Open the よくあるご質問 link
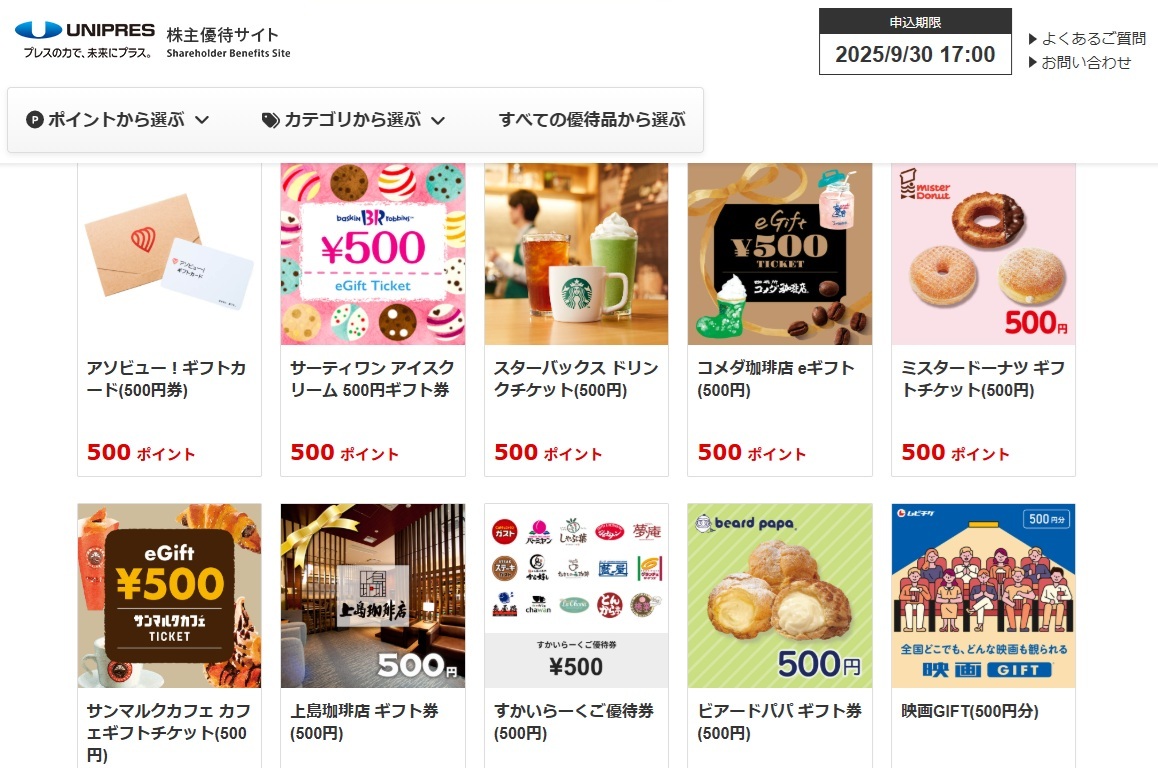 (x=1094, y=38)
